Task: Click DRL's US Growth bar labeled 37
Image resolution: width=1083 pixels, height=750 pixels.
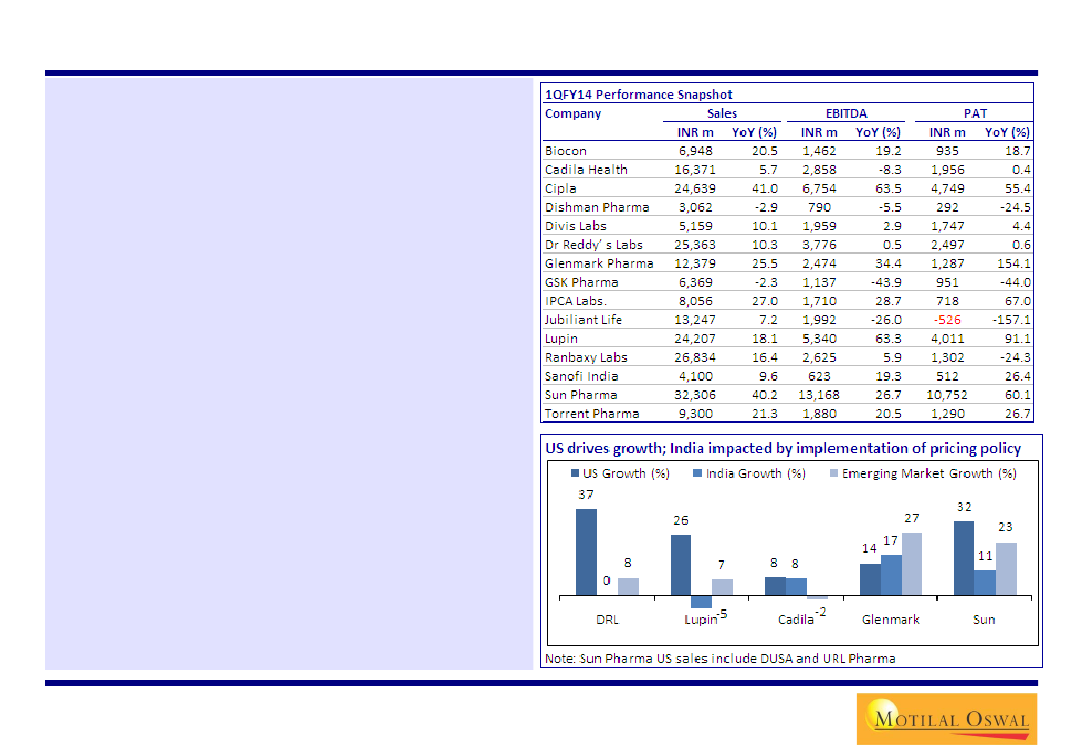Action: [x=586, y=552]
